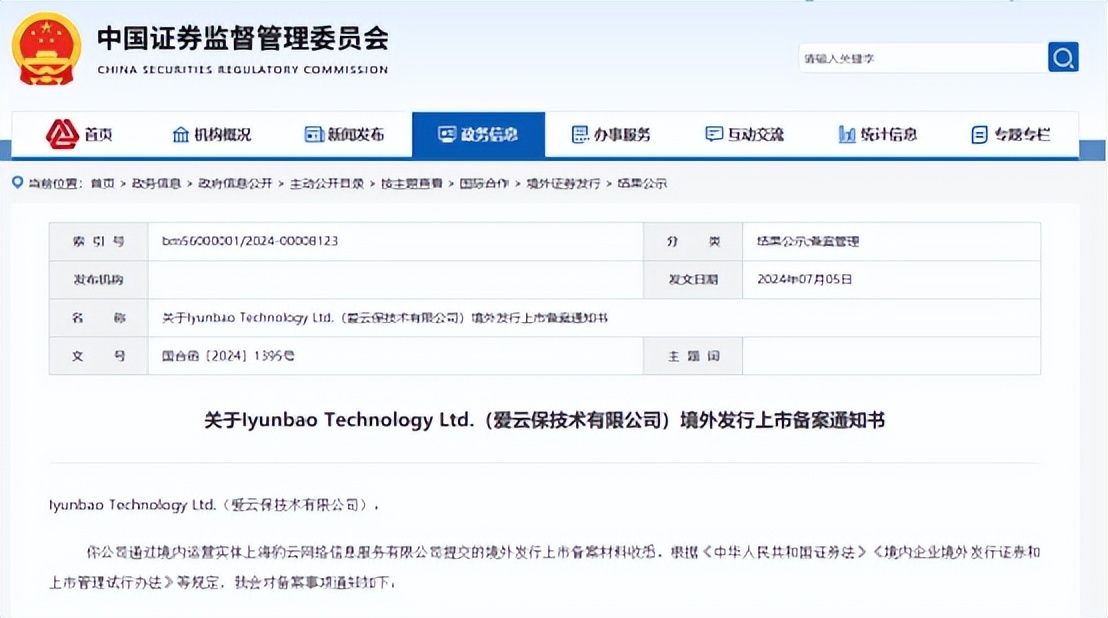Click the index number bm56000001/2024-00008123
1108x618 pixels.
tap(250, 241)
